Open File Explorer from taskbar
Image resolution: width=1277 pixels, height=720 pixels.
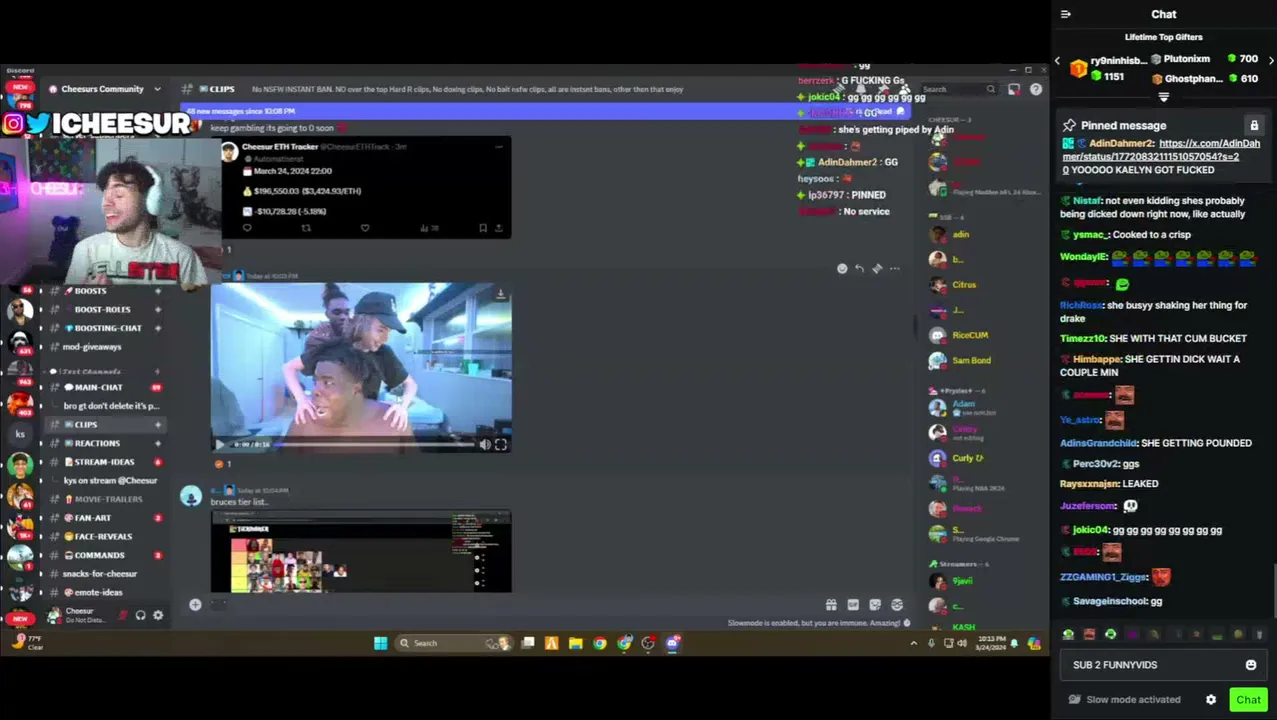[x=575, y=643]
